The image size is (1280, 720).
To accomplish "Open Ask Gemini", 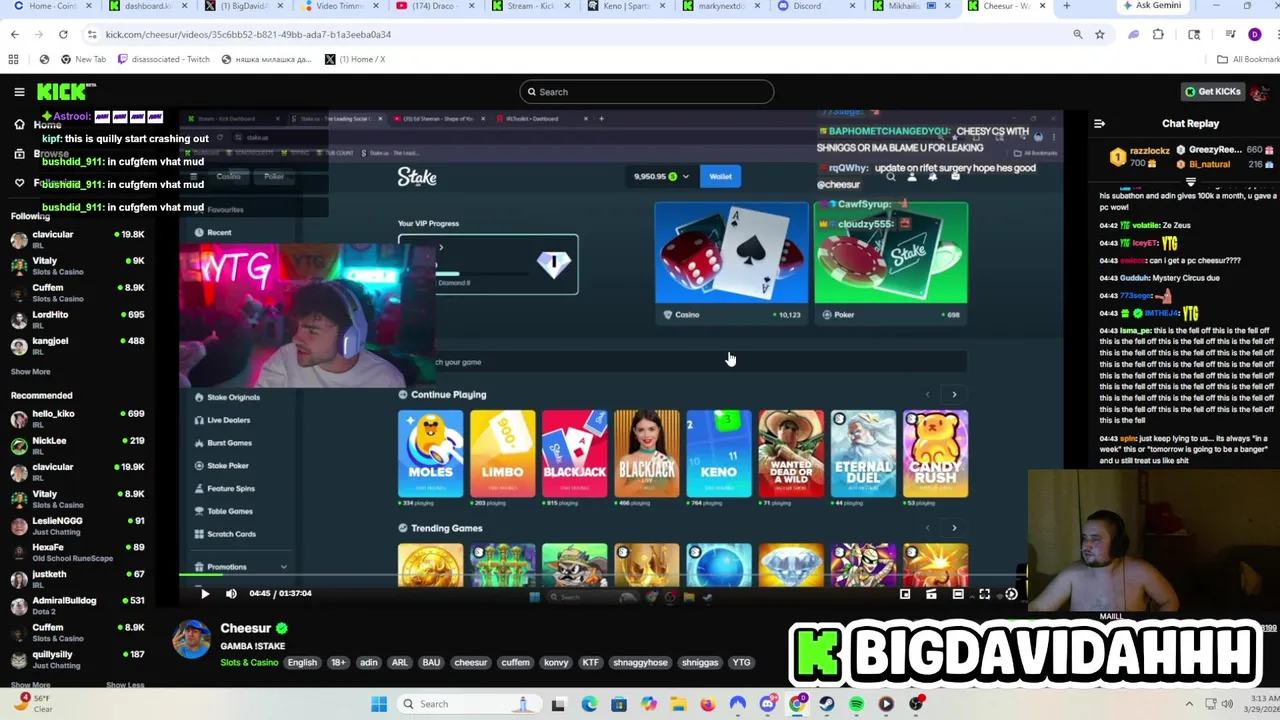I will 1152,6.
